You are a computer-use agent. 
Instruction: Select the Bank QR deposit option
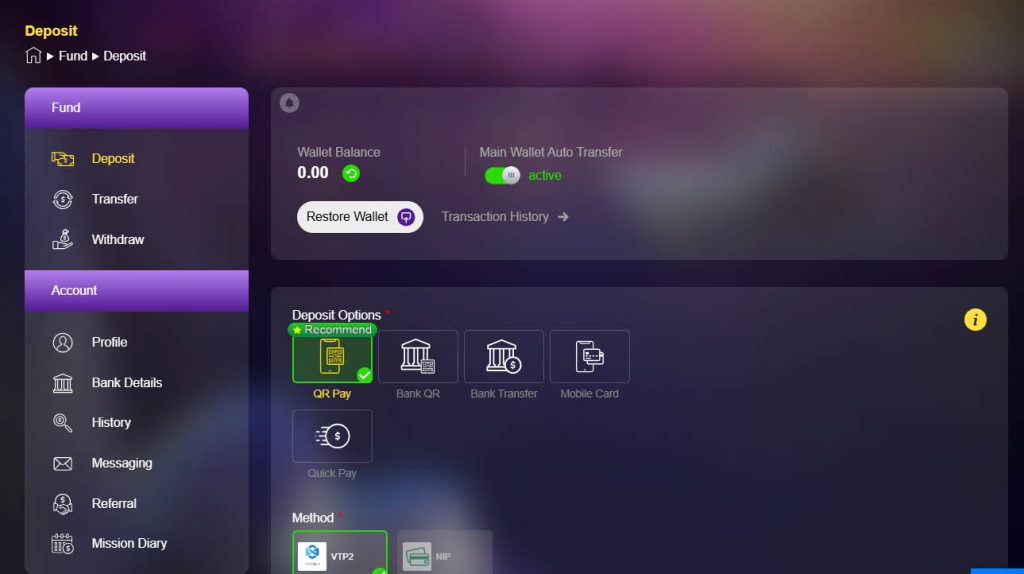point(418,357)
